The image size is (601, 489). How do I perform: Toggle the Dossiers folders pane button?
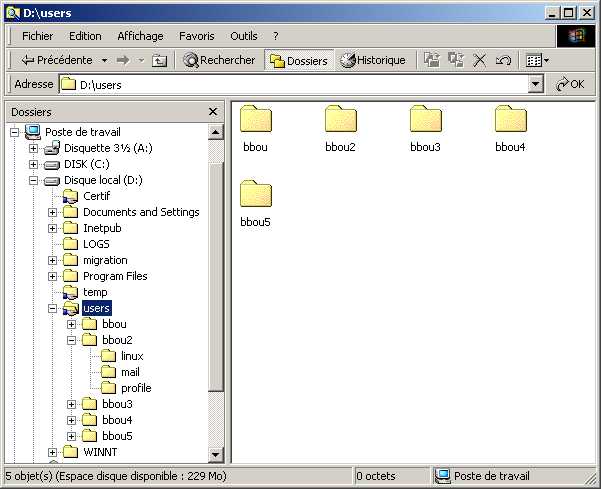299,61
